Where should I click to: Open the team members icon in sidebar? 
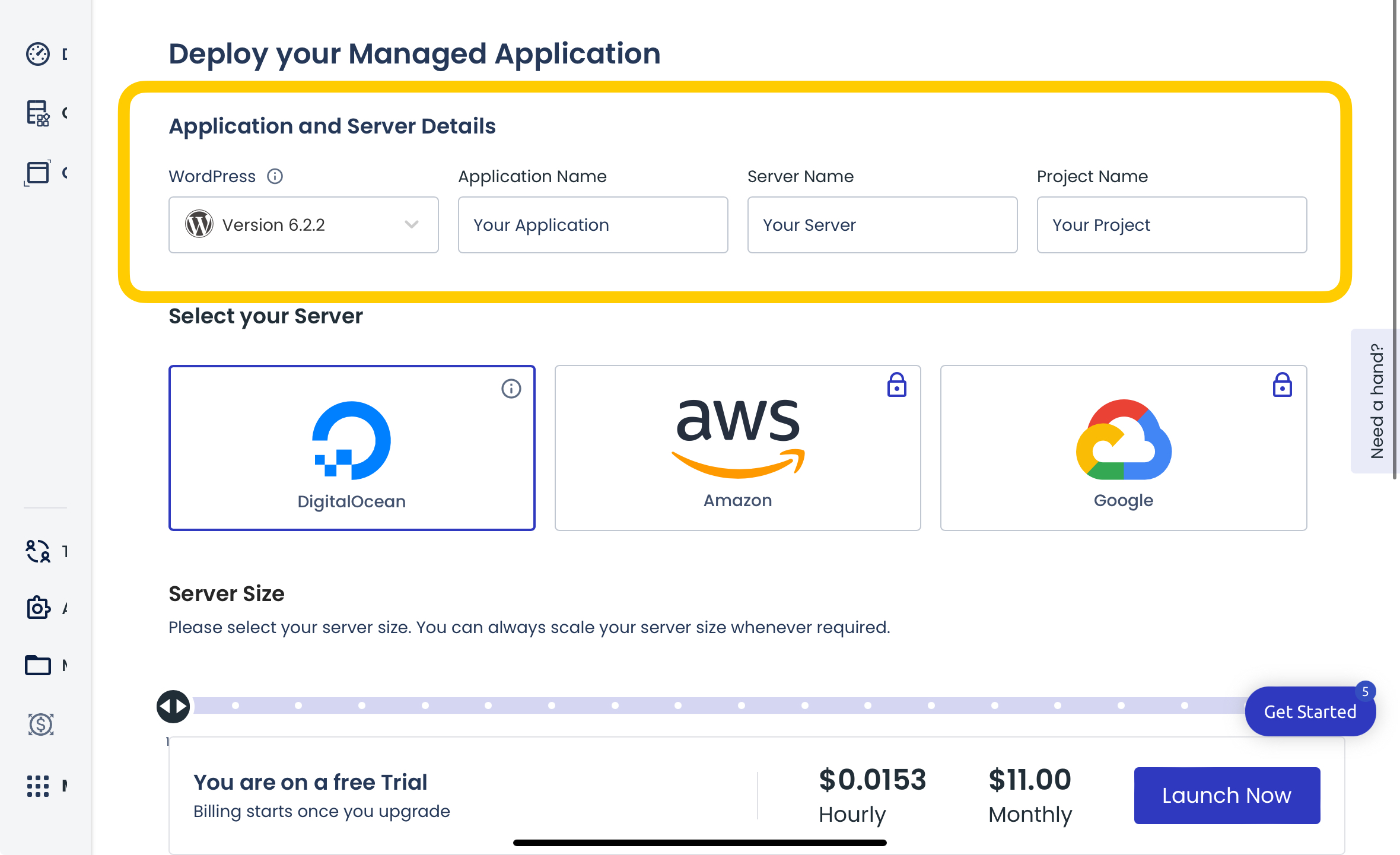[38, 551]
